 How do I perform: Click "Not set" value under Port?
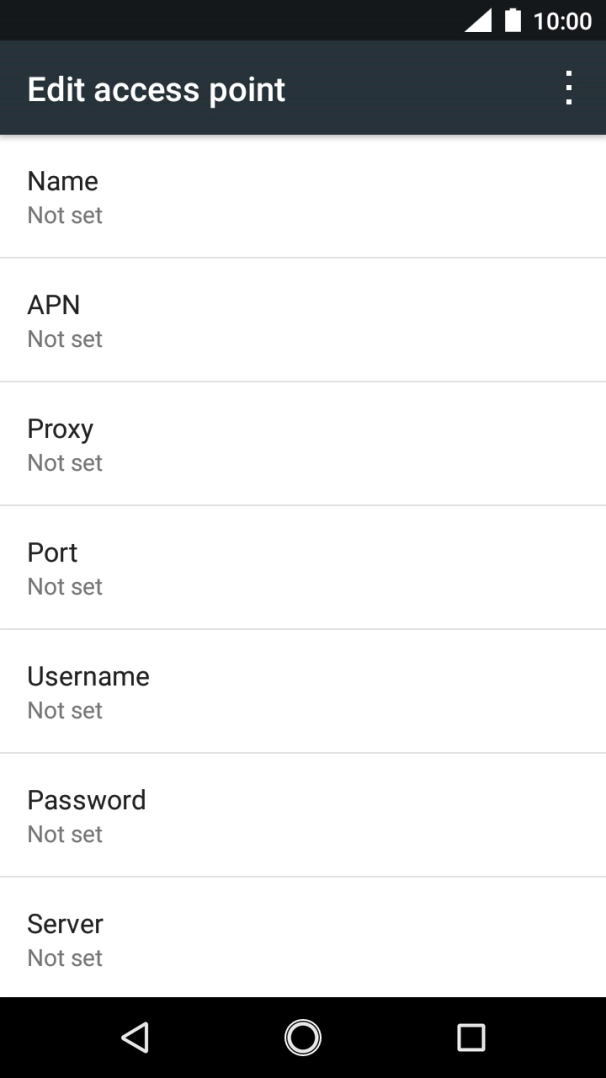(65, 587)
